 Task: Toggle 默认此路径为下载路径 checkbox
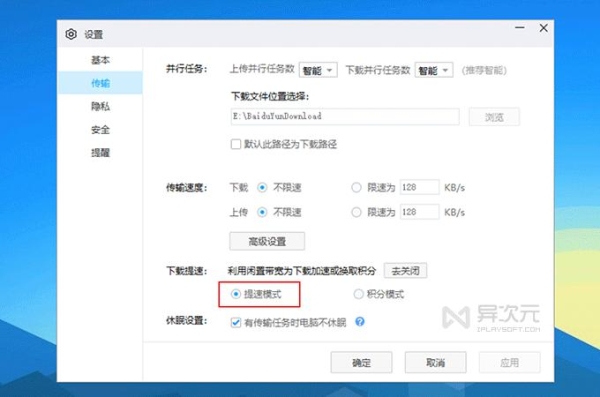click(236, 144)
